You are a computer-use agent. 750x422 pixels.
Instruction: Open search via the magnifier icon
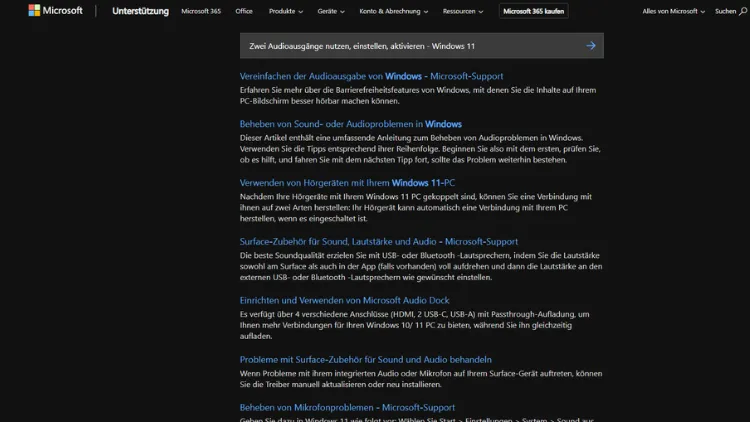743,11
